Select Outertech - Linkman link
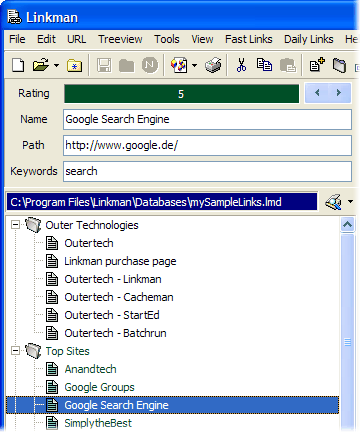Image resolution: width=360 pixels, height=433 pixels. click(113, 279)
